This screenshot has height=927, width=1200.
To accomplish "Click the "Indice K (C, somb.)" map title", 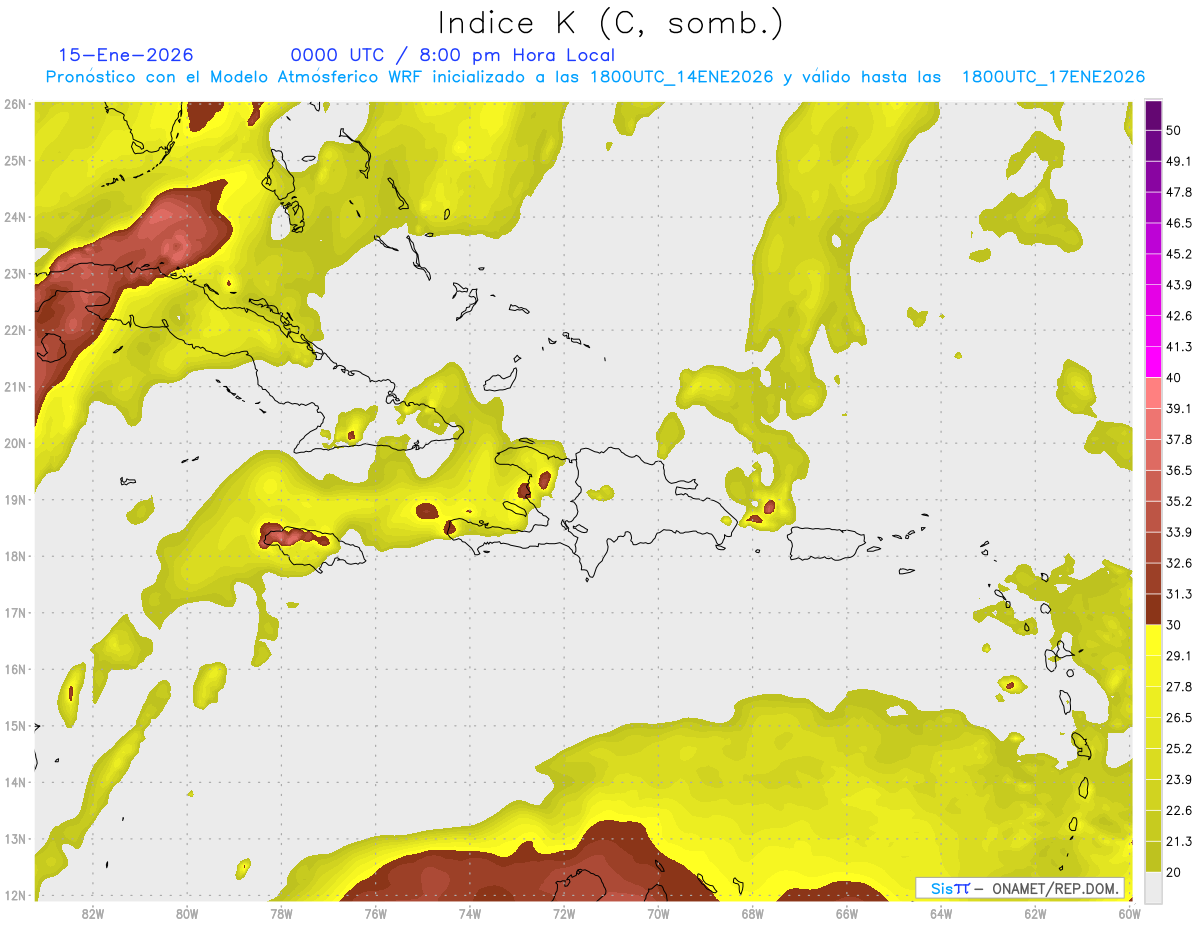I will click(610, 23).
